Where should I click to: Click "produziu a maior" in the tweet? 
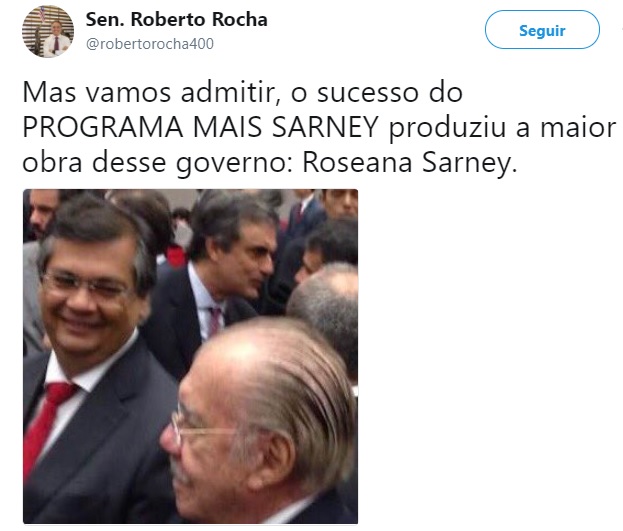(503, 128)
